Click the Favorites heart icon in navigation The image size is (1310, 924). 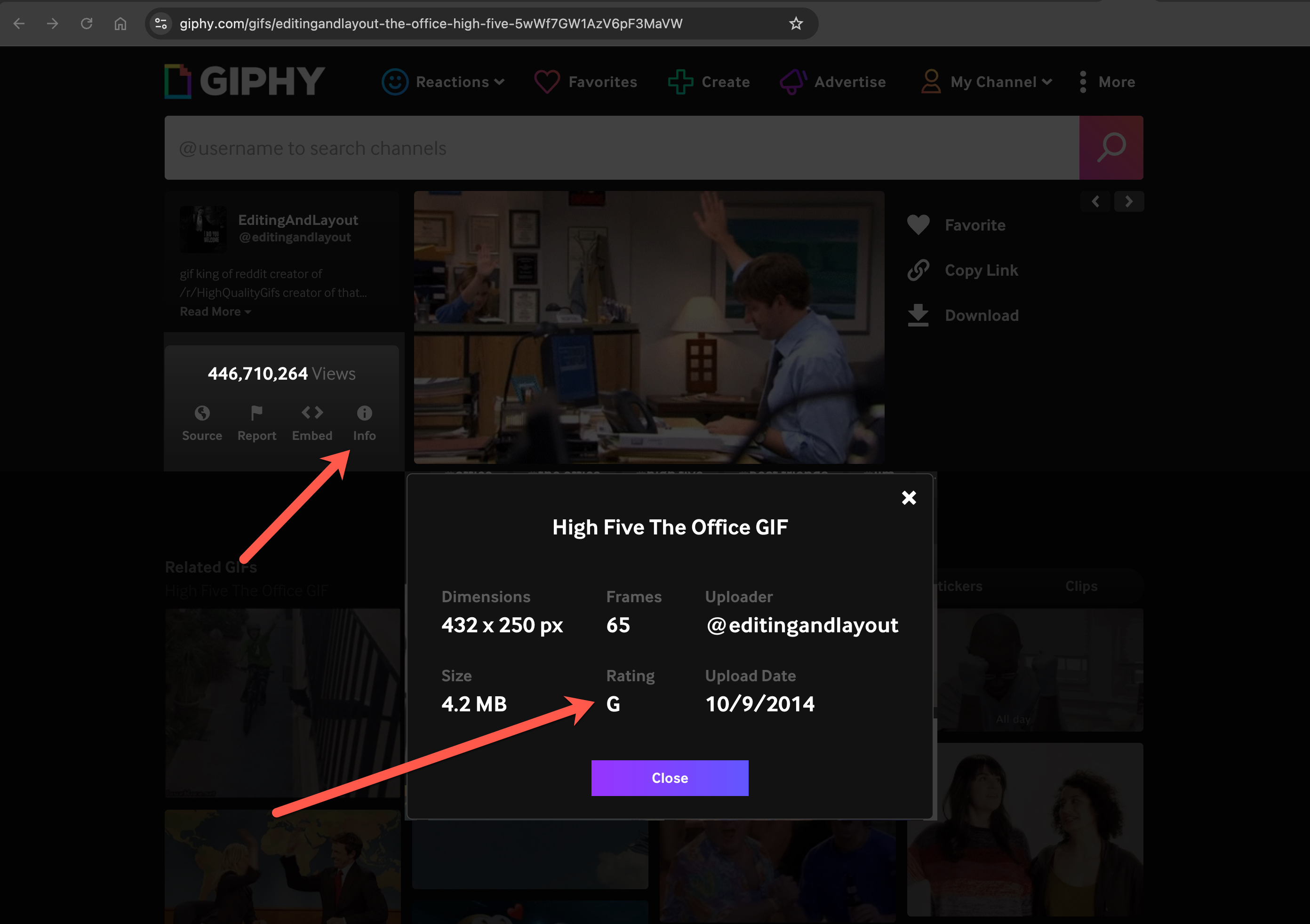pyautogui.click(x=547, y=81)
